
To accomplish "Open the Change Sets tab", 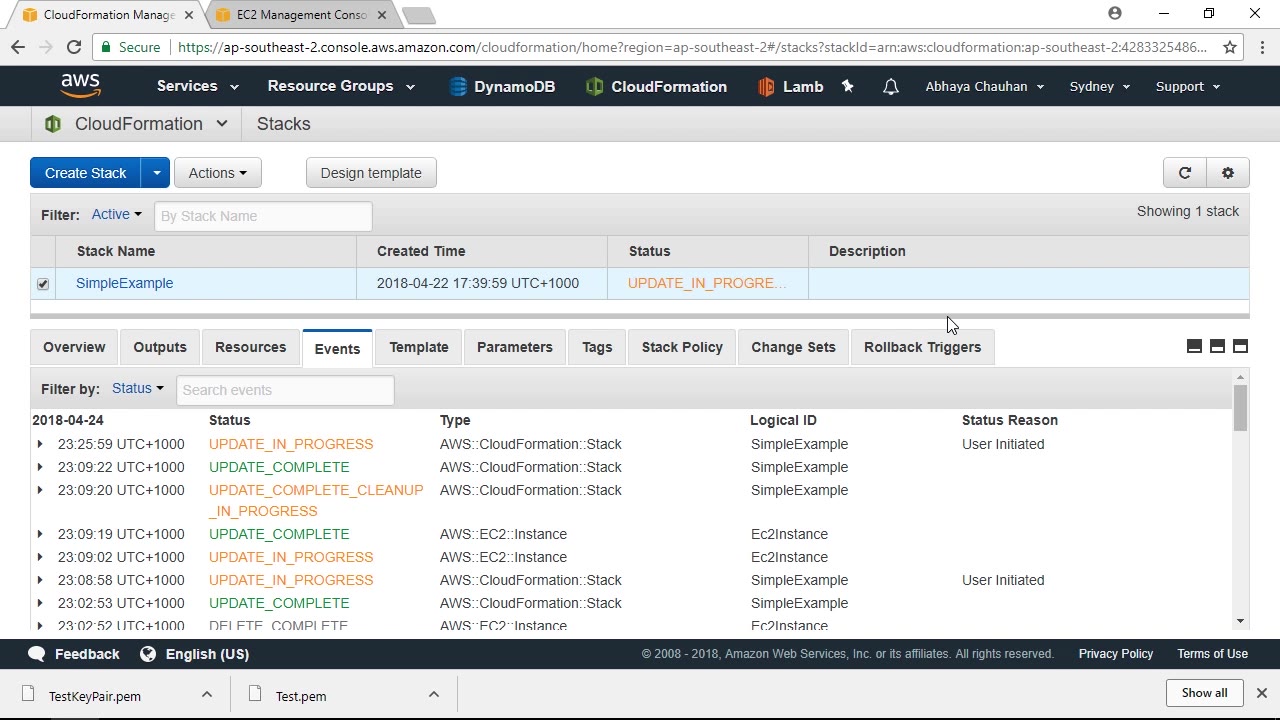I will coord(793,347).
